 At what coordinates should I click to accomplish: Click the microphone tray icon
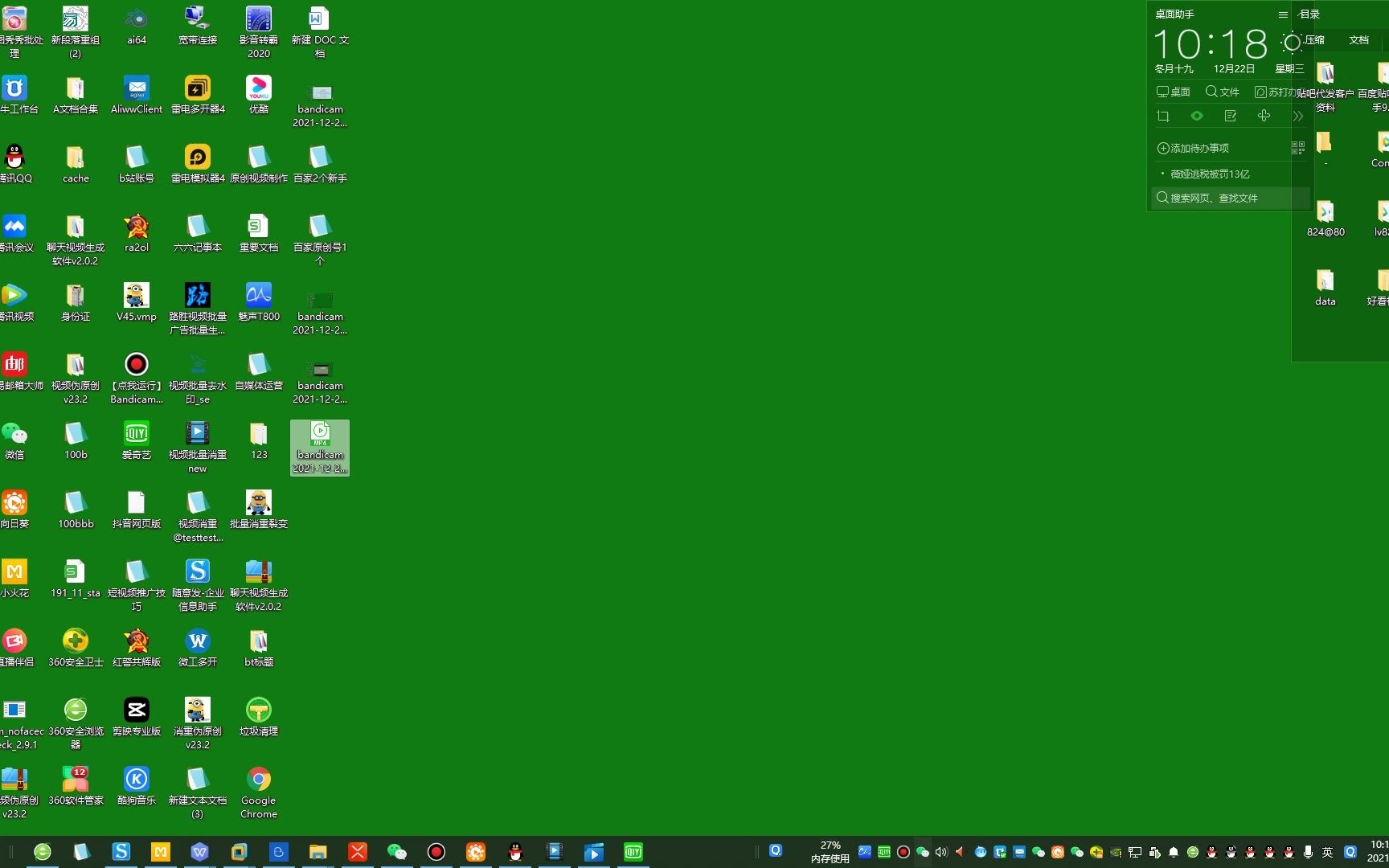tap(1308, 852)
